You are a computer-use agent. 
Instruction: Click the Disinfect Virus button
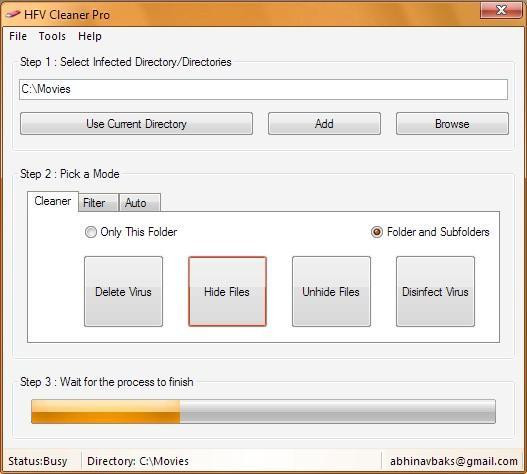[x=435, y=291]
